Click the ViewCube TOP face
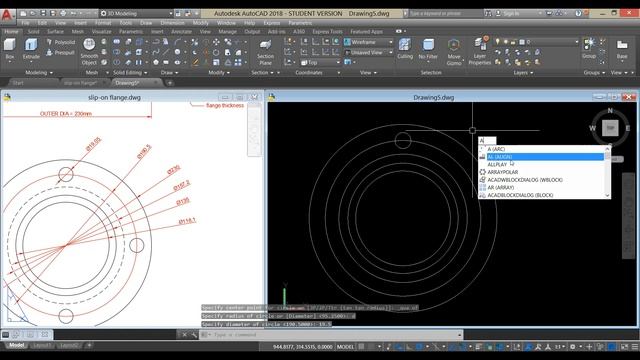 (610, 128)
